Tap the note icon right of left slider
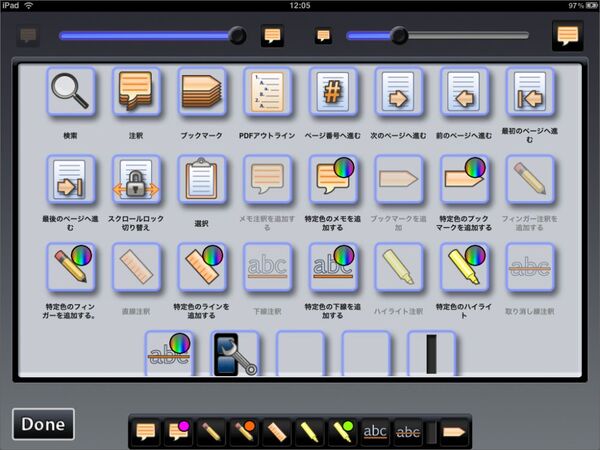600x450 pixels. pyautogui.click(x=272, y=36)
